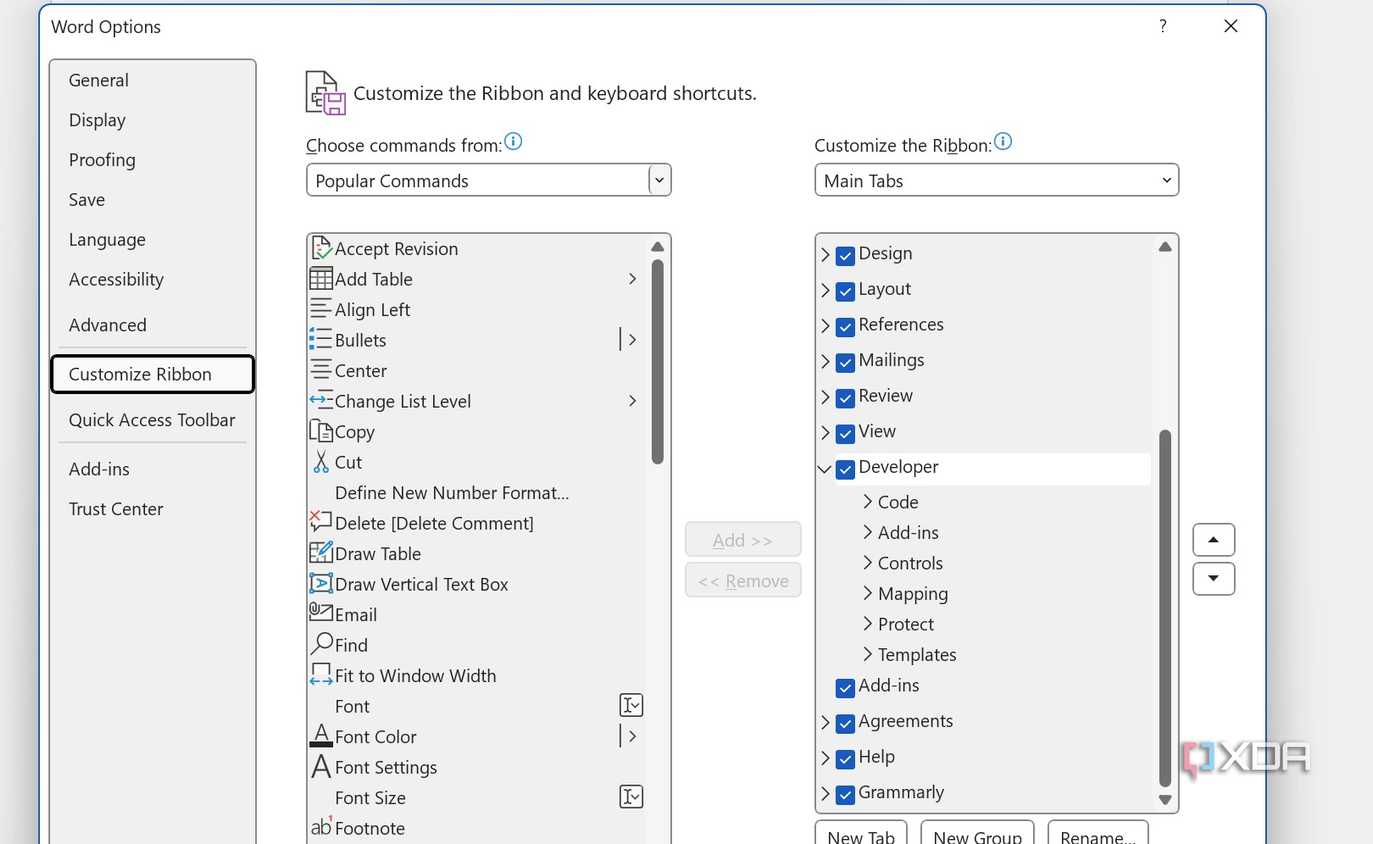Uncheck the References tab checkbox
1373x844 pixels.
point(845,326)
